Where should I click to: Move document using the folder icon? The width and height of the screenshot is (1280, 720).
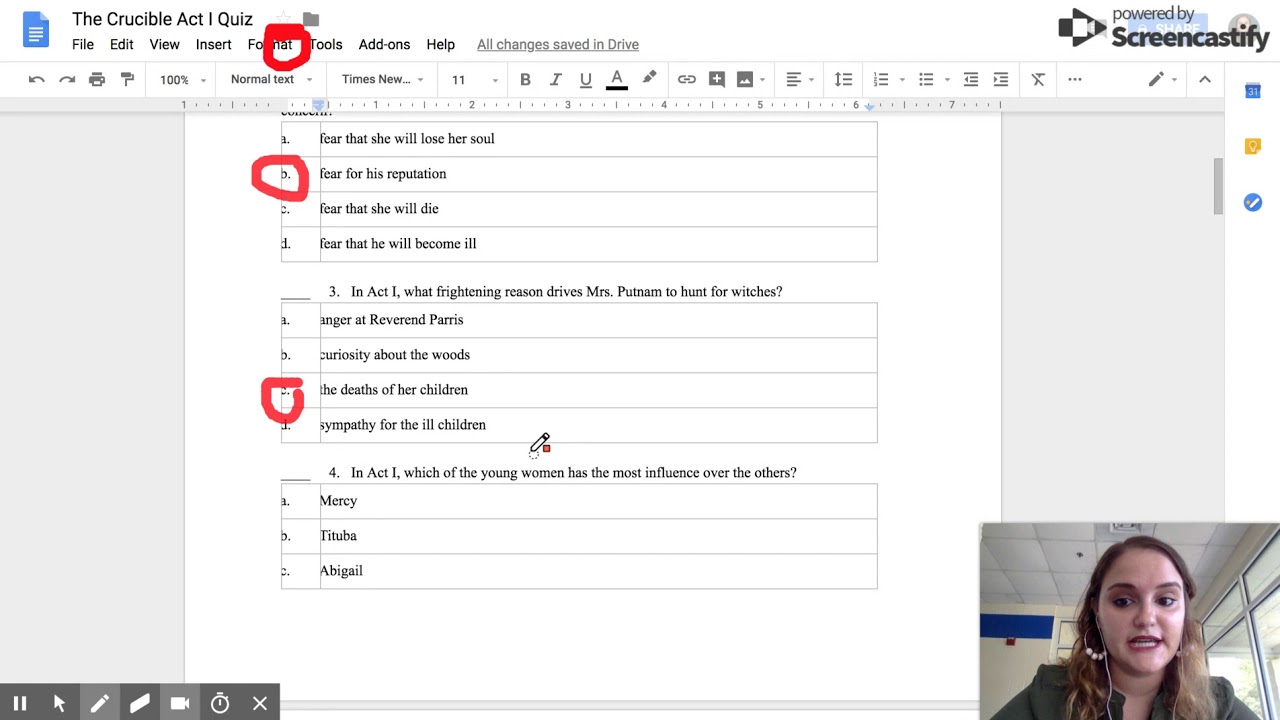click(x=311, y=20)
